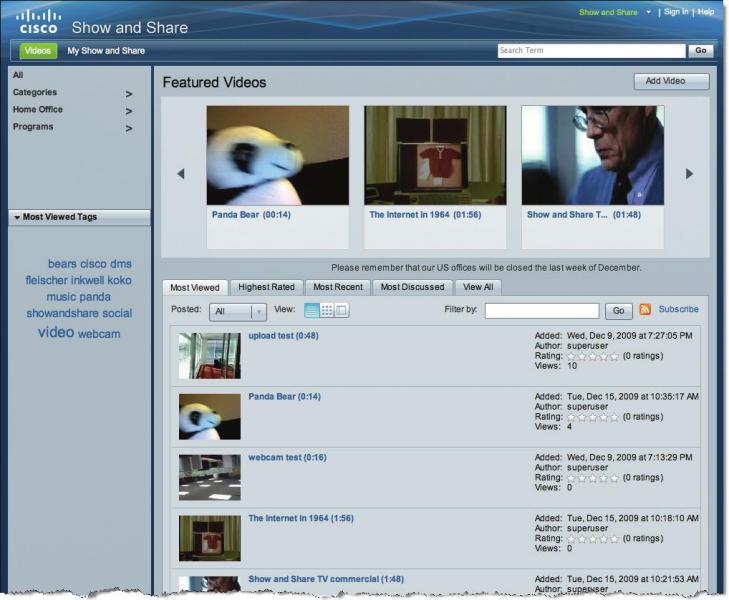
Task: Click the fleischer tag
Action: coord(46,280)
